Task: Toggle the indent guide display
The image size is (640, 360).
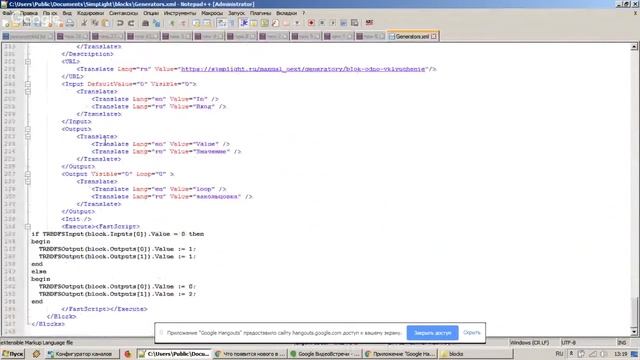Action: pyautogui.click(x=244, y=23)
